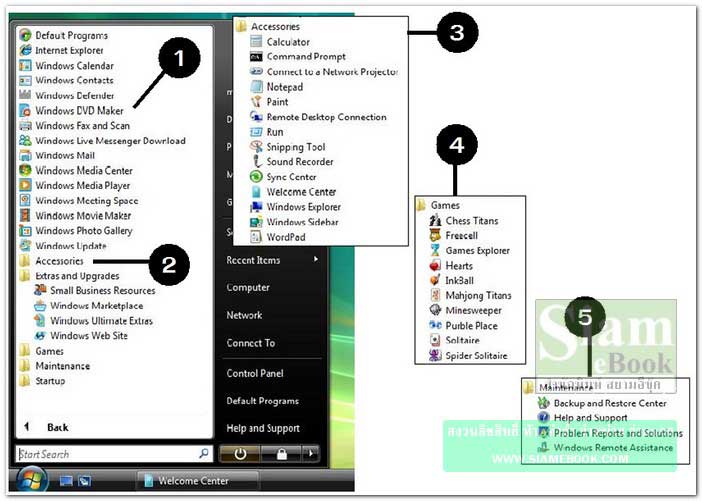Viewport: 702px width, 501px height.
Task: Launch Spider Solitaire
Action: coord(469,355)
